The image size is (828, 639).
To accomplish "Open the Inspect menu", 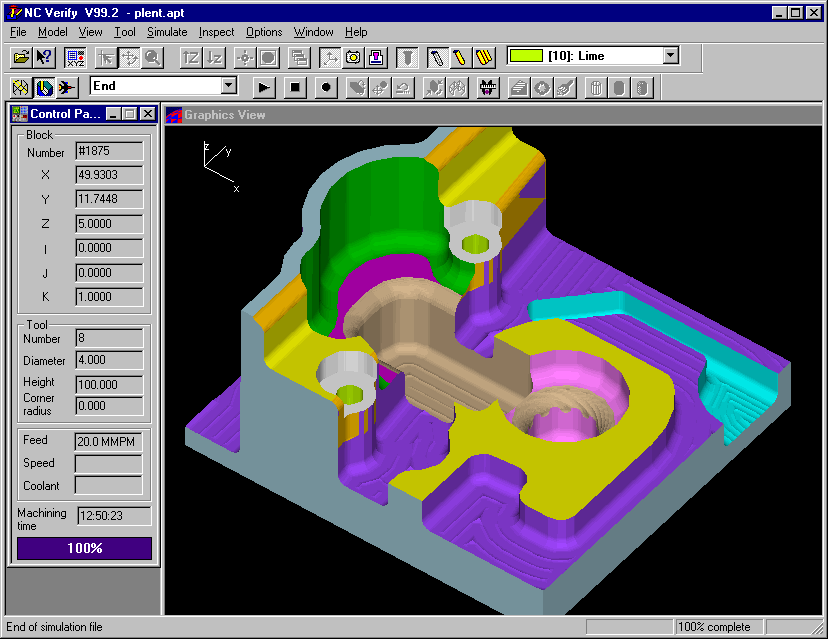I will (217, 32).
